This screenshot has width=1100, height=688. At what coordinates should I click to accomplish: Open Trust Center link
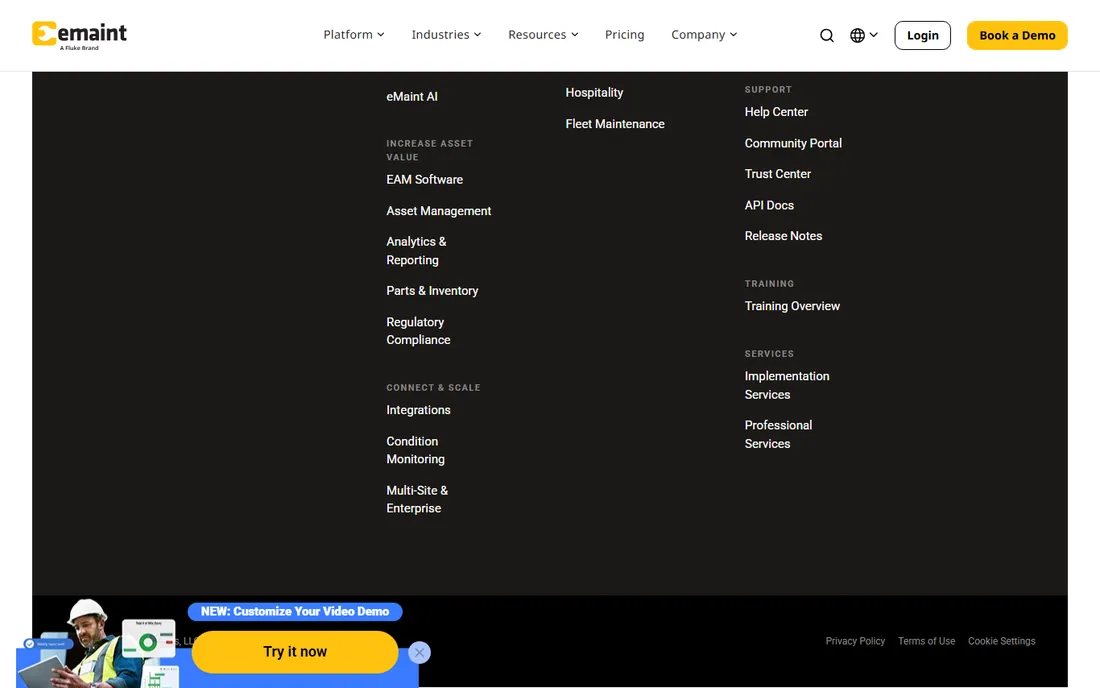(x=777, y=174)
